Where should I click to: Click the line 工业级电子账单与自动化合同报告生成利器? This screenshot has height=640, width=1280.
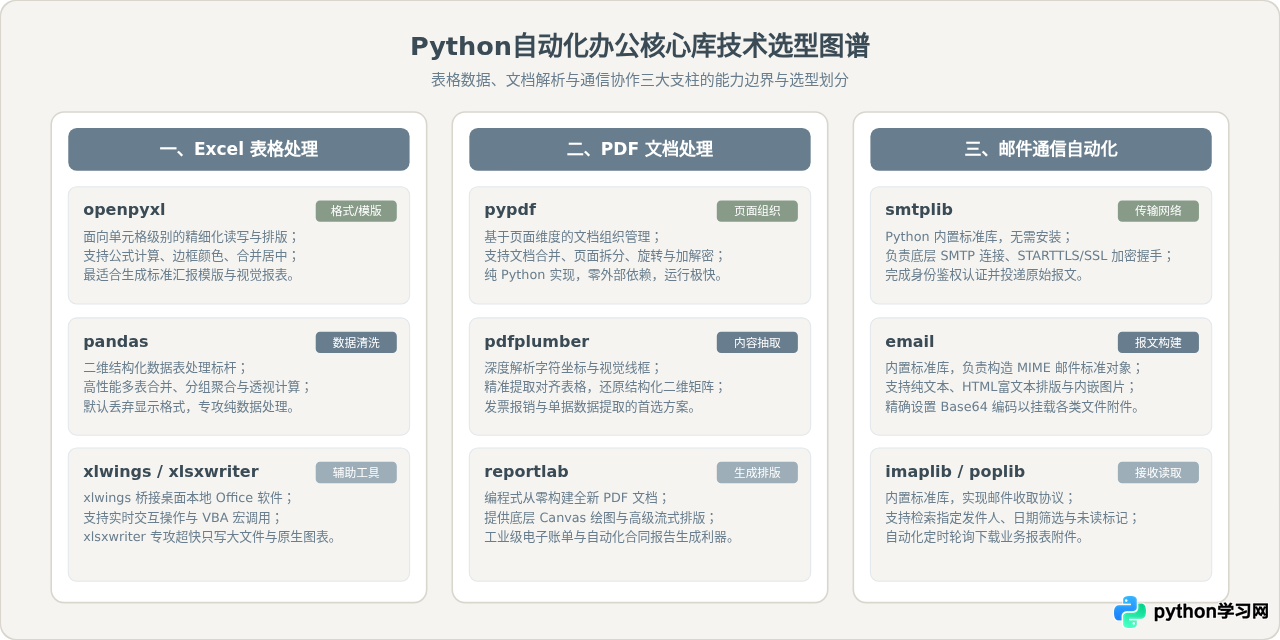tap(610, 536)
